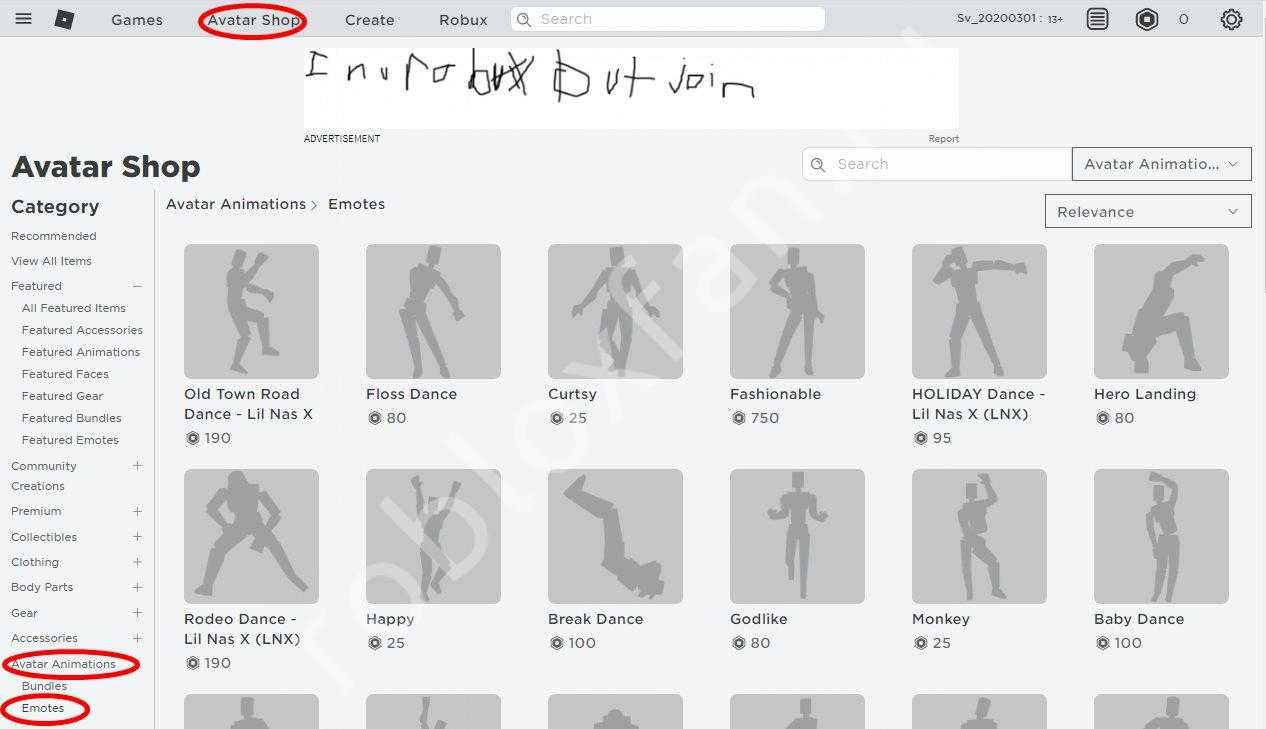Select Featured Bundles

pyautogui.click(x=72, y=418)
